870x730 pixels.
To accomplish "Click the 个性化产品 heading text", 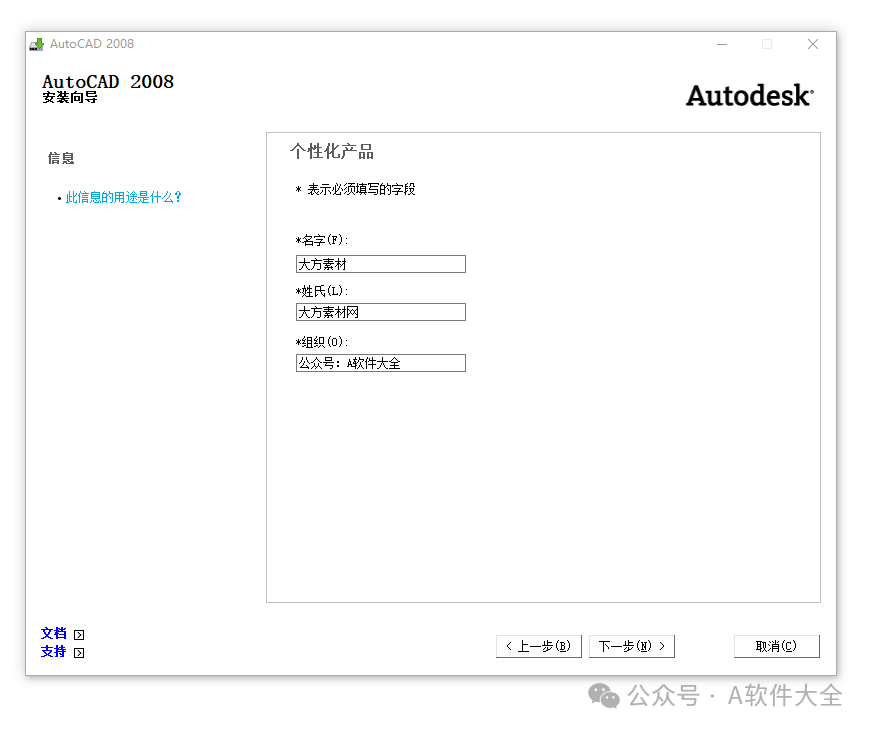I will coord(332,151).
